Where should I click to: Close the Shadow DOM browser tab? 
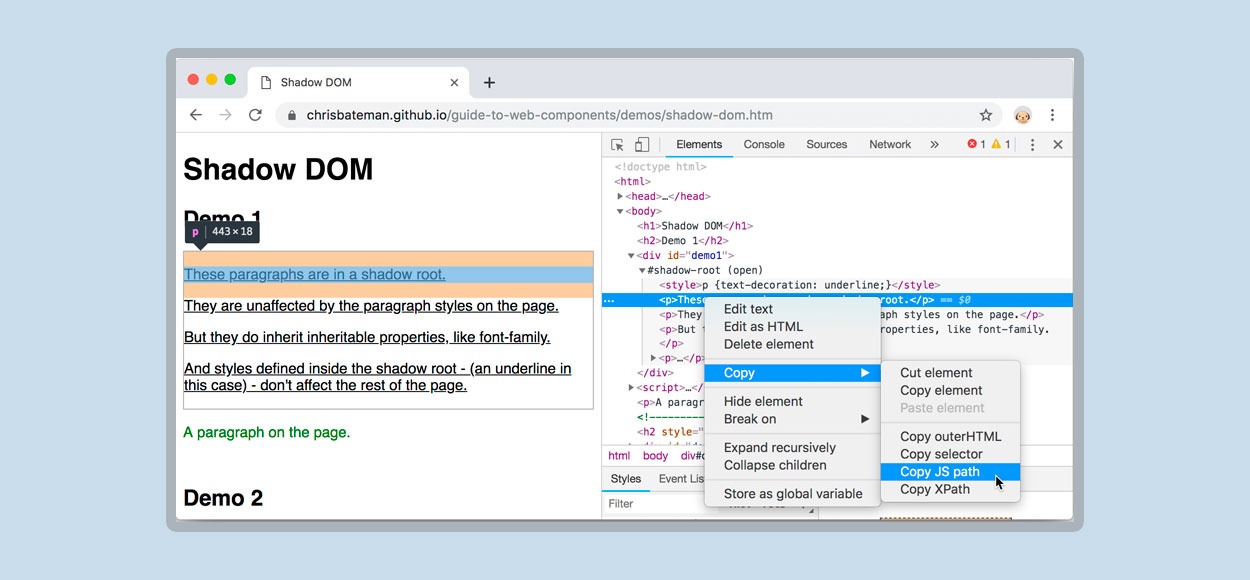(x=454, y=83)
